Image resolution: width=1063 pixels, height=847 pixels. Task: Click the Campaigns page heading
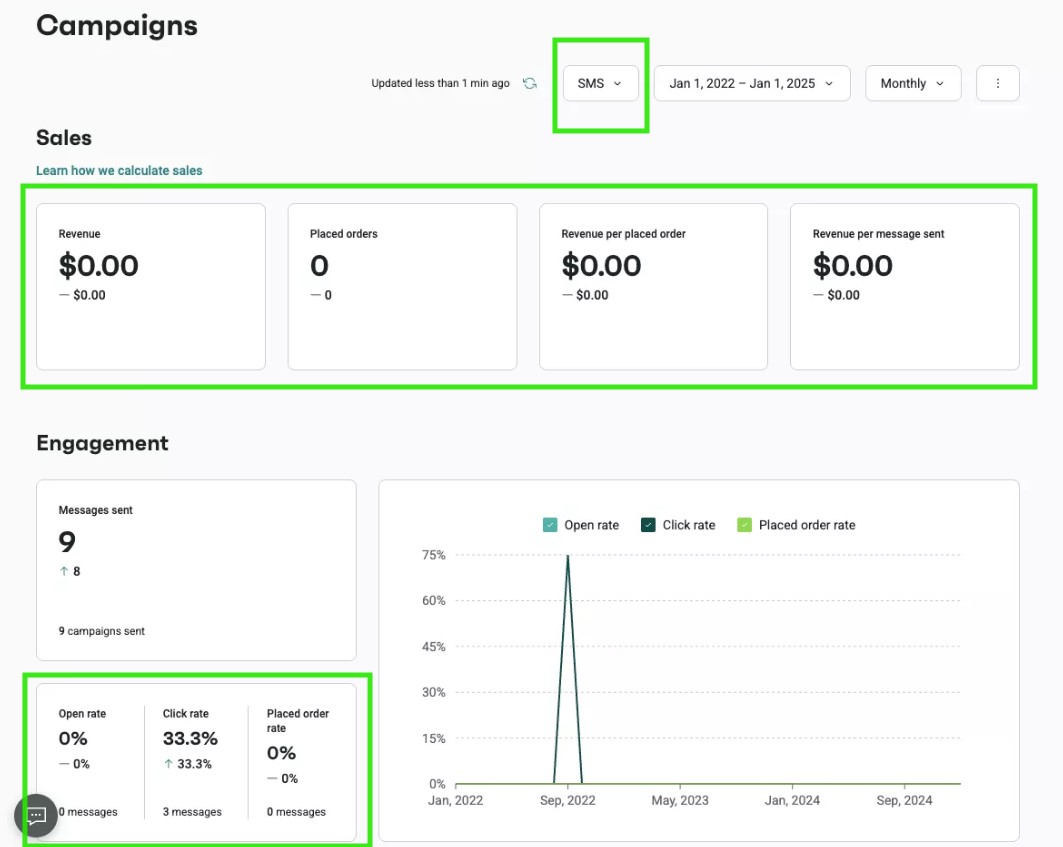(117, 26)
